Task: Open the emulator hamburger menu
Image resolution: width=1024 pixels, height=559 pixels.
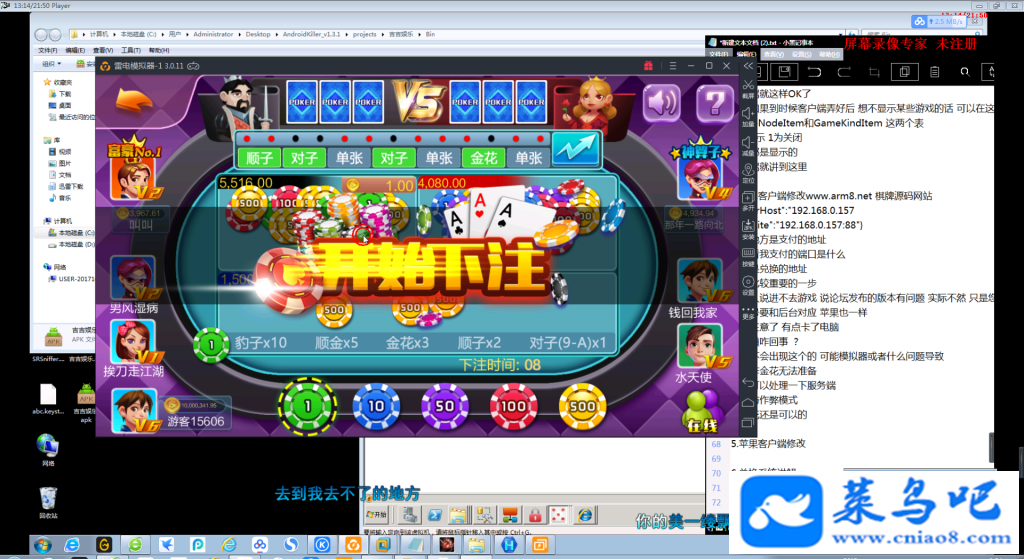Action: pos(673,66)
